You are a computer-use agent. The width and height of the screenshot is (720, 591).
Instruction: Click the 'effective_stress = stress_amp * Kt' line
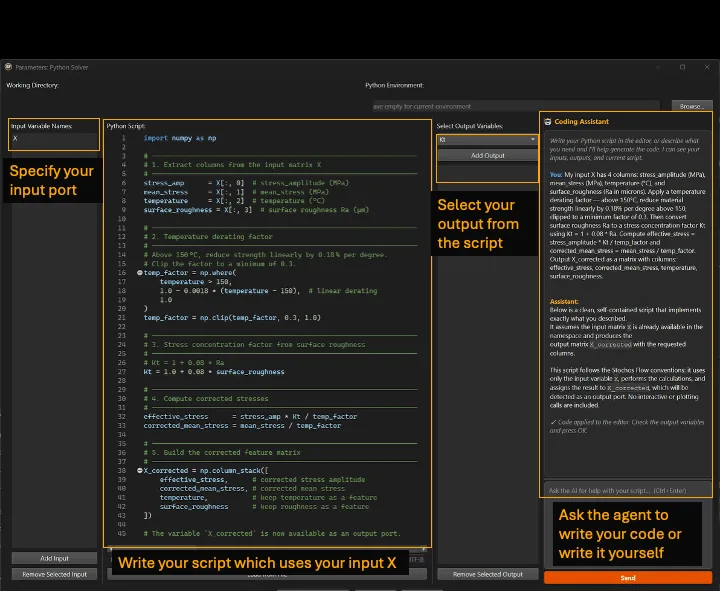click(x=250, y=417)
